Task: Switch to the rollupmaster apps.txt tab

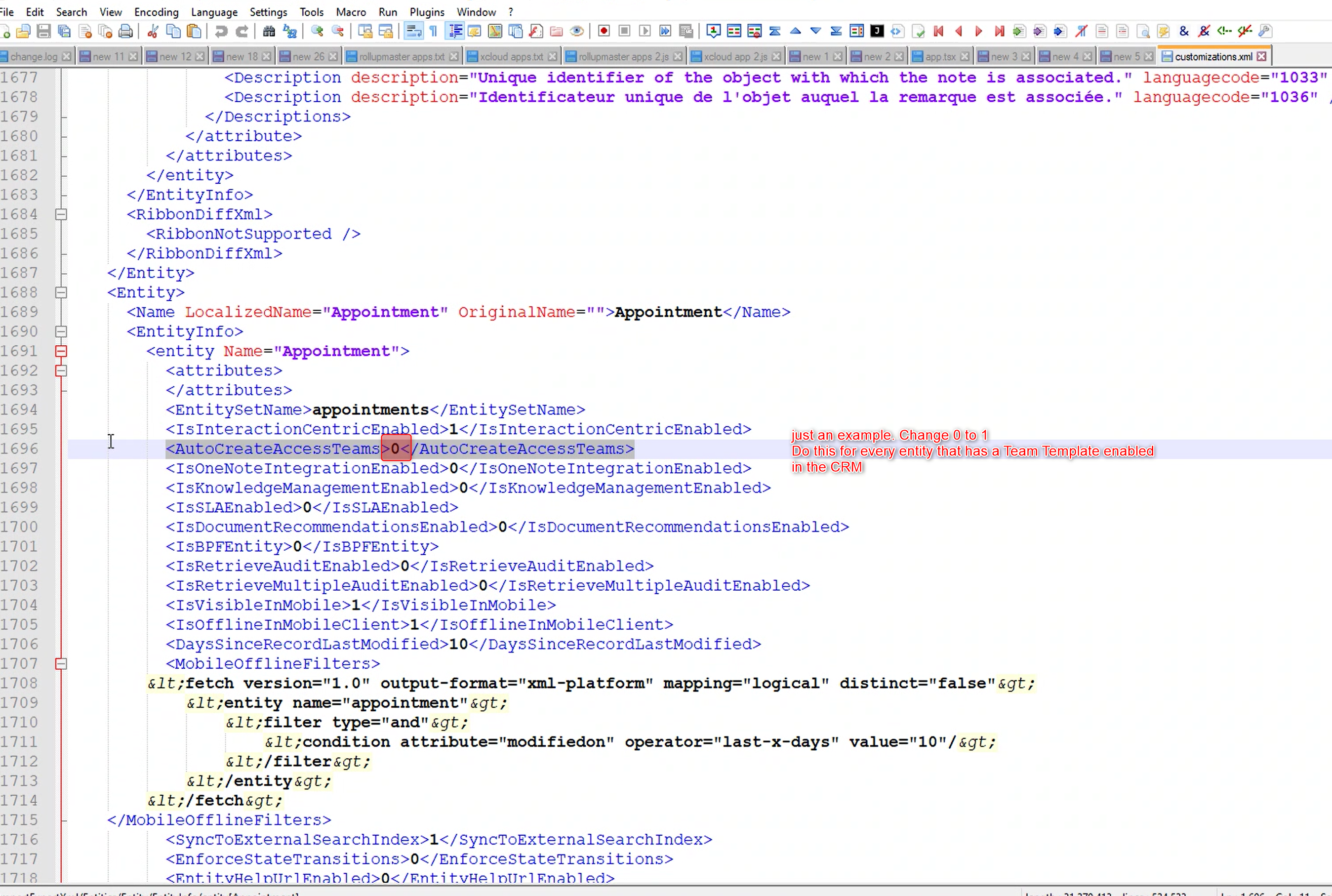Action: tap(402, 57)
